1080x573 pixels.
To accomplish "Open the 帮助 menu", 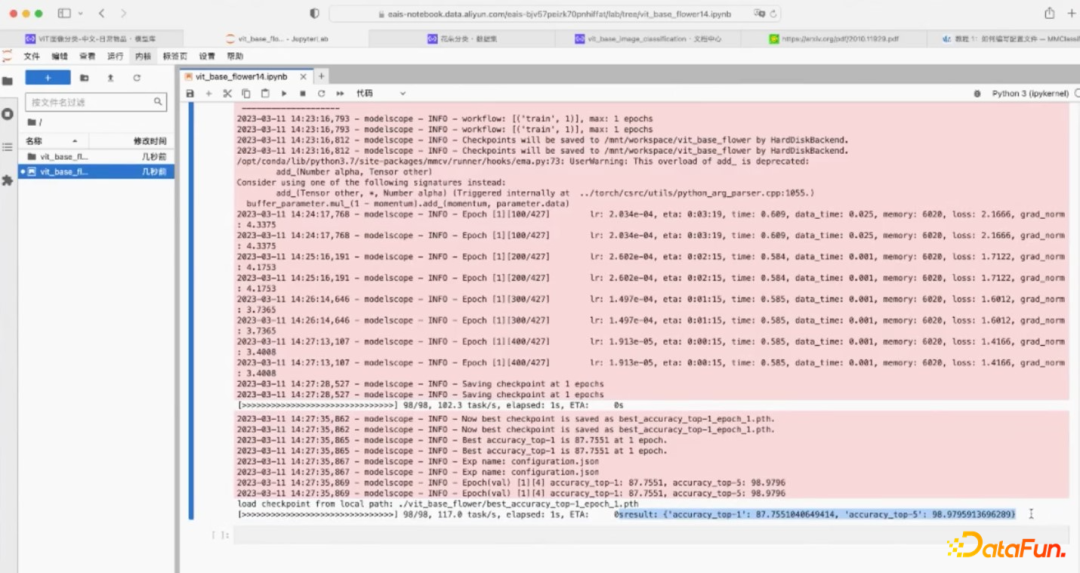I will click(235, 56).
